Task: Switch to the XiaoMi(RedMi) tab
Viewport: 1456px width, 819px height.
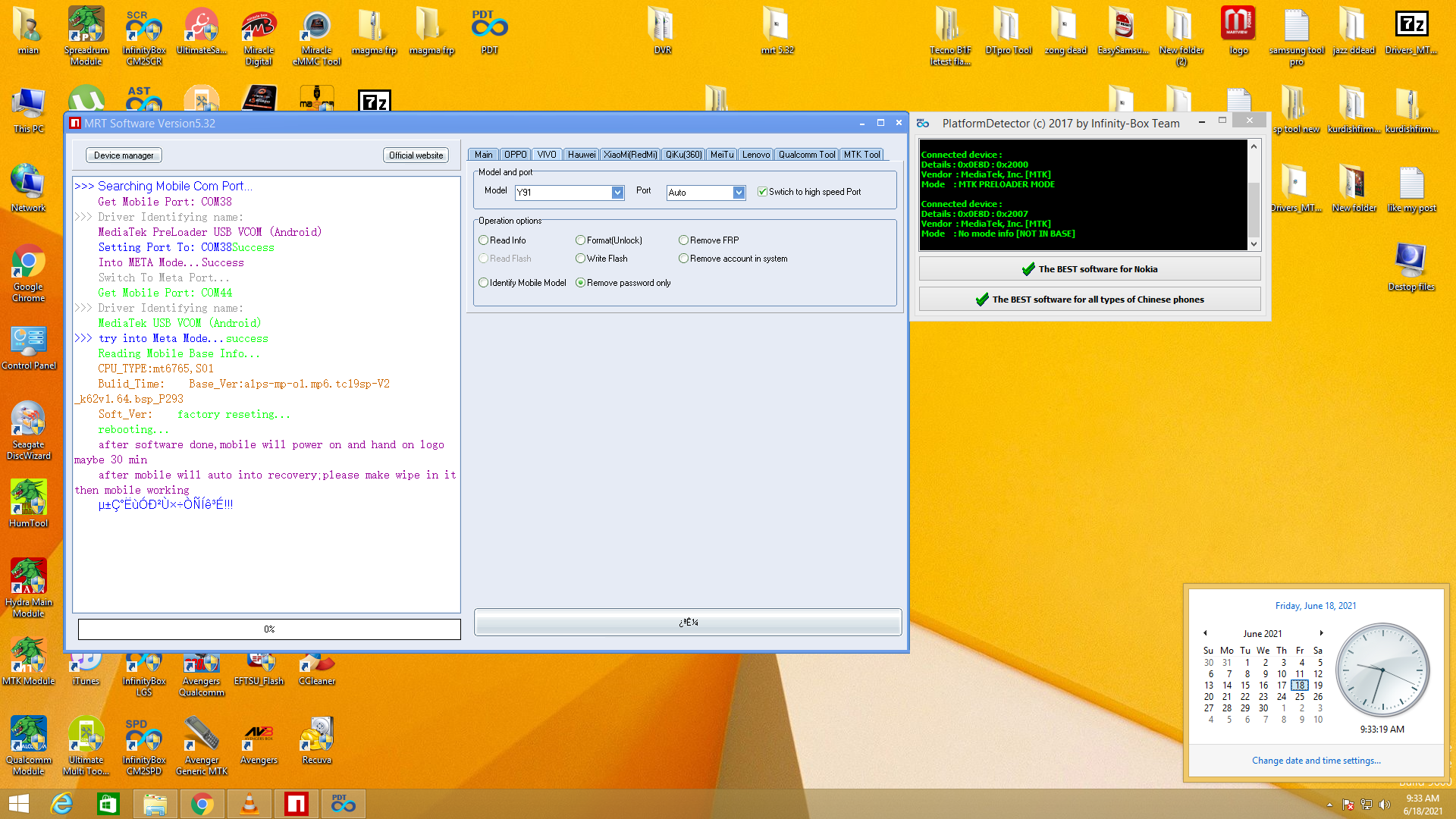Action: 630,155
